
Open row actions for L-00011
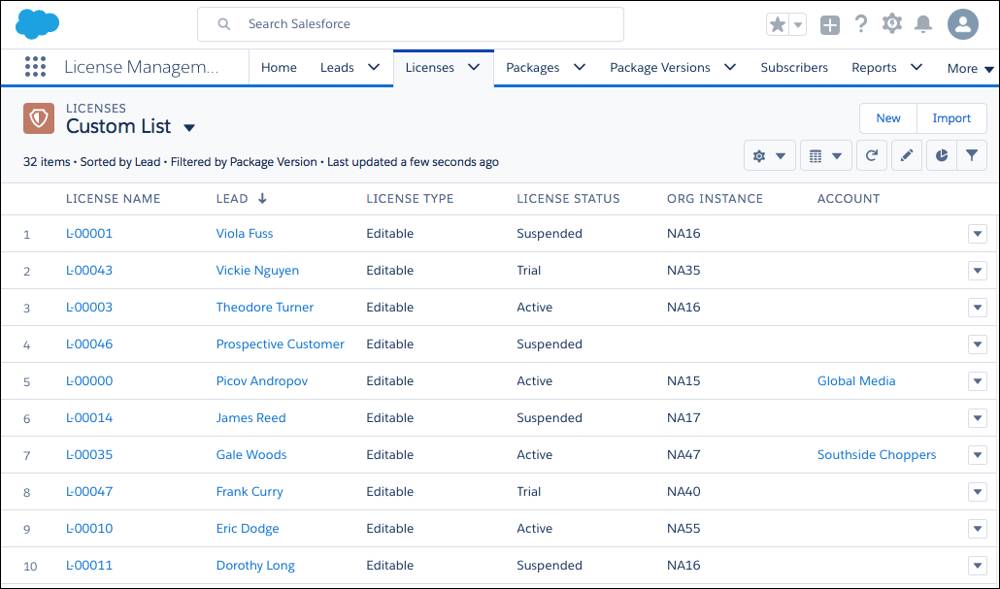[977, 565]
